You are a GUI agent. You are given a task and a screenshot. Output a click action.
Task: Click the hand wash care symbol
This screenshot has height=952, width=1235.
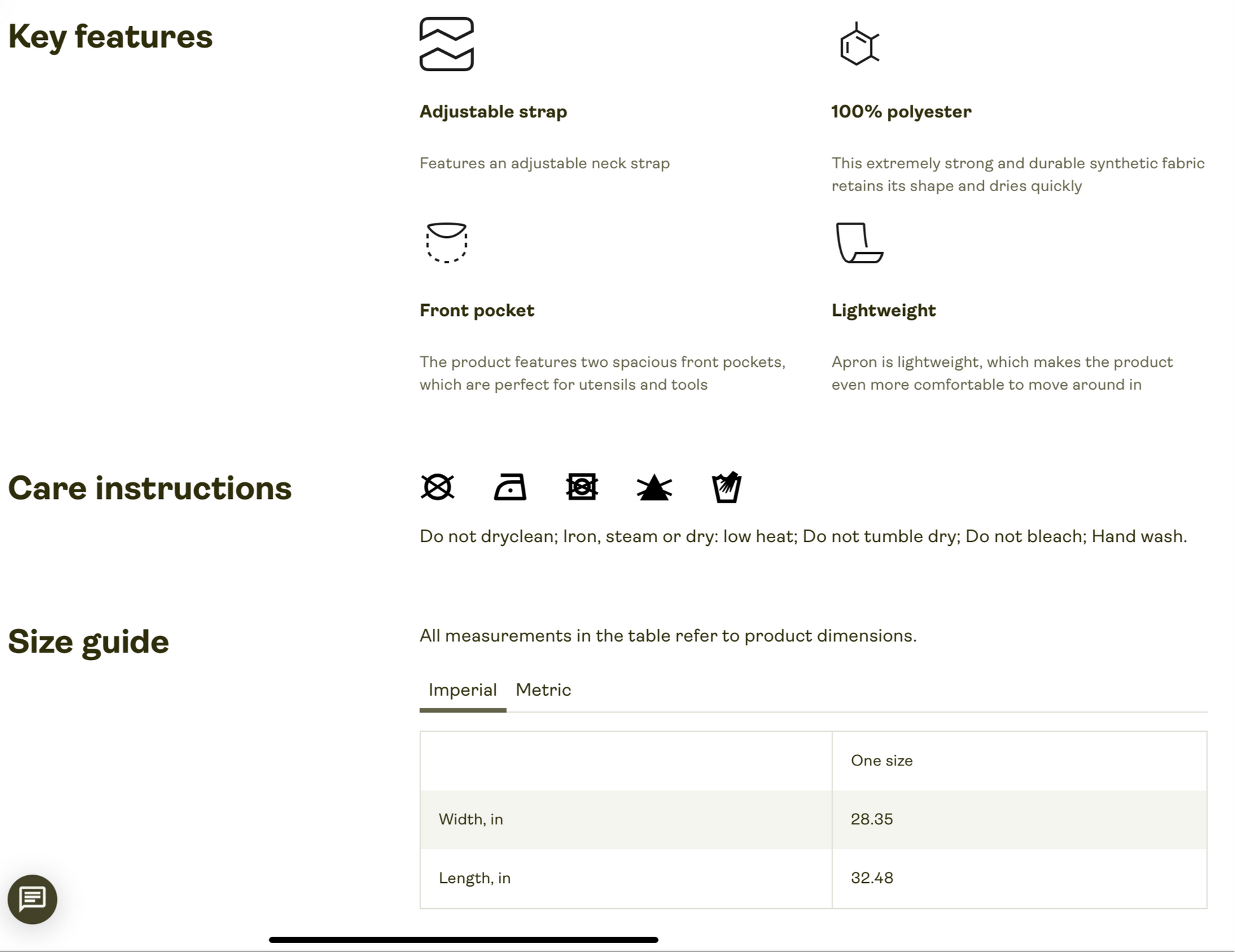click(x=727, y=487)
